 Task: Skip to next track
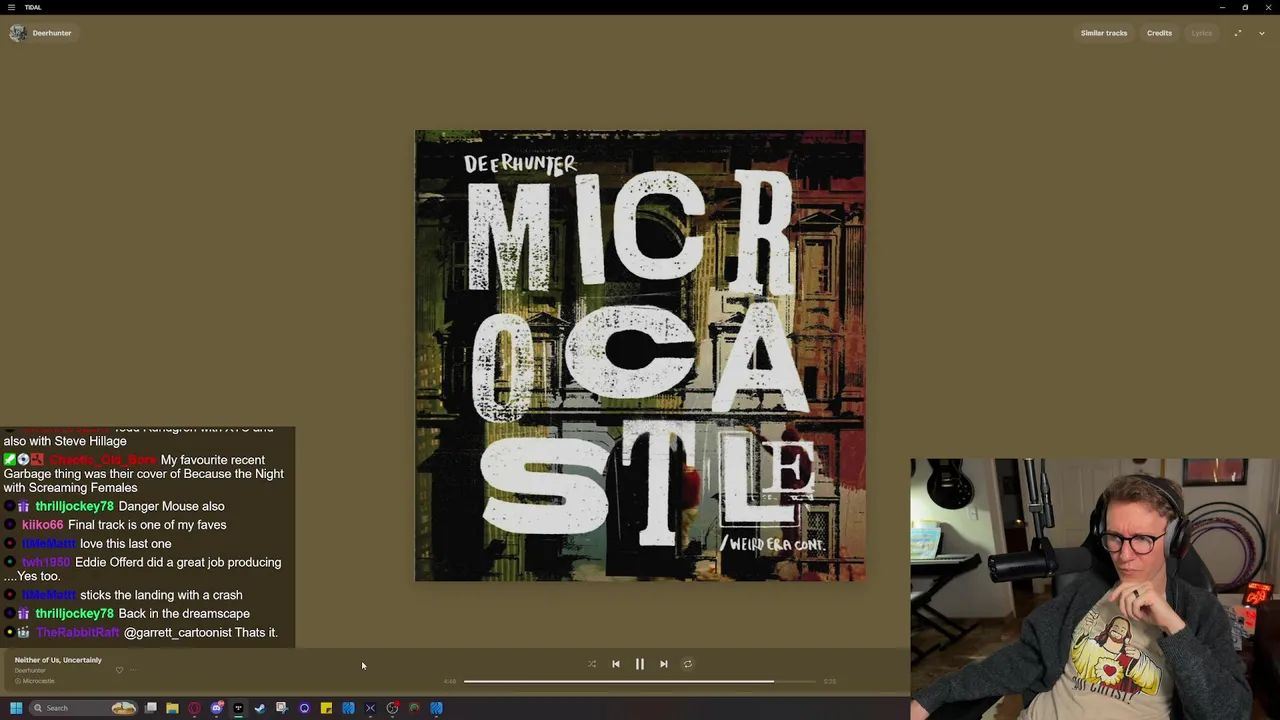[x=664, y=664]
